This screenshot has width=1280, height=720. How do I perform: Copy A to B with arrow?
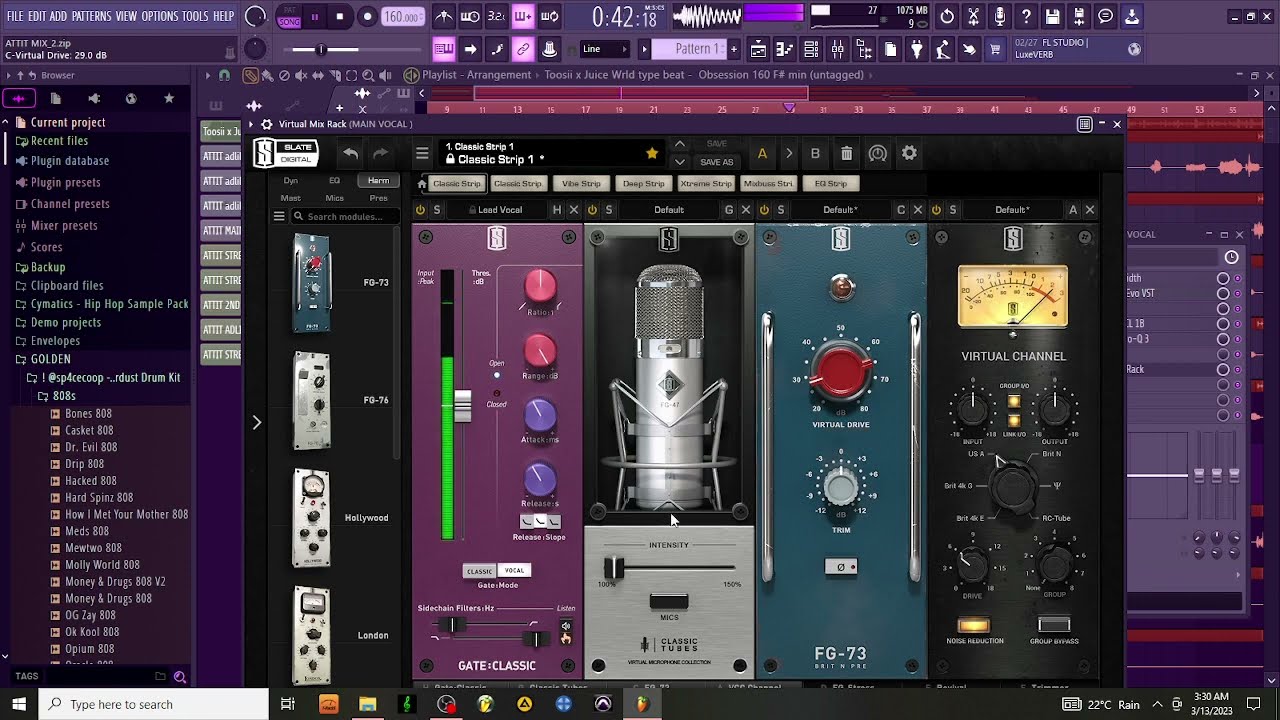pyautogui.click(x=789, y=154)
